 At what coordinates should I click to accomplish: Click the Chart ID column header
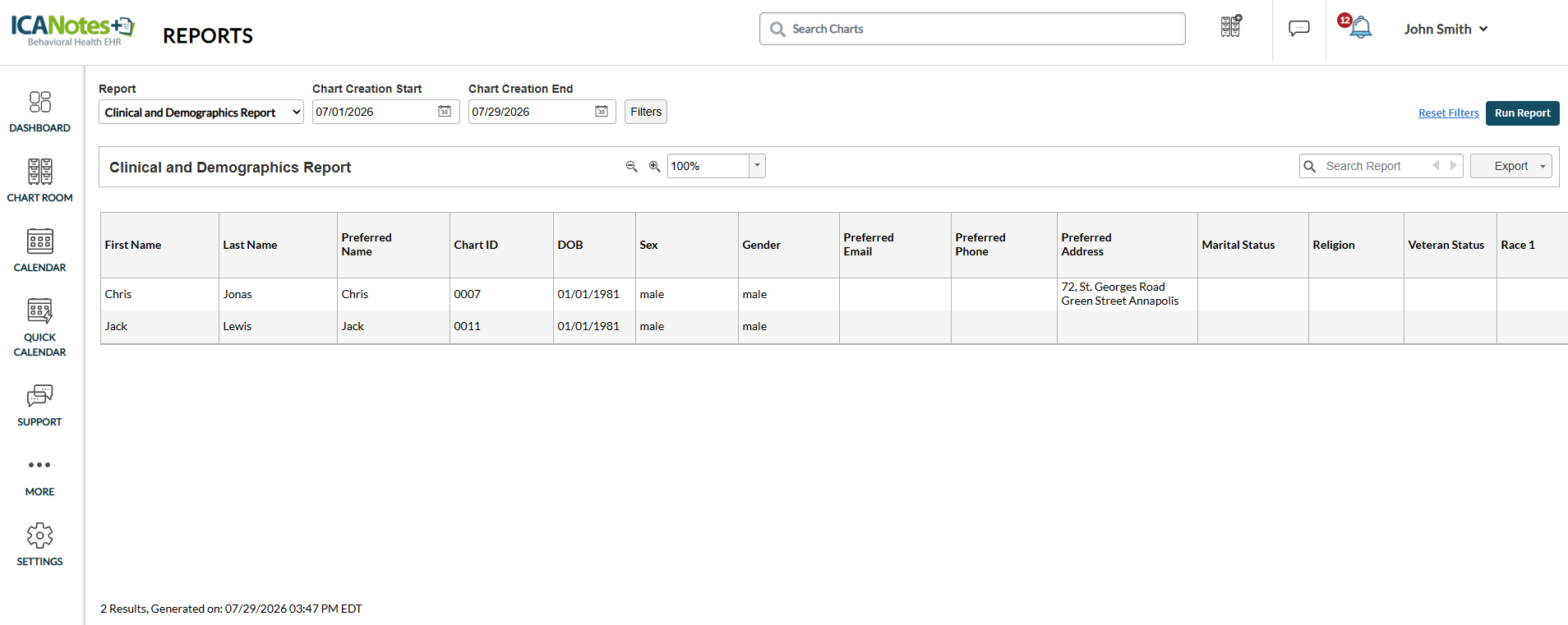tap(501, 245)
